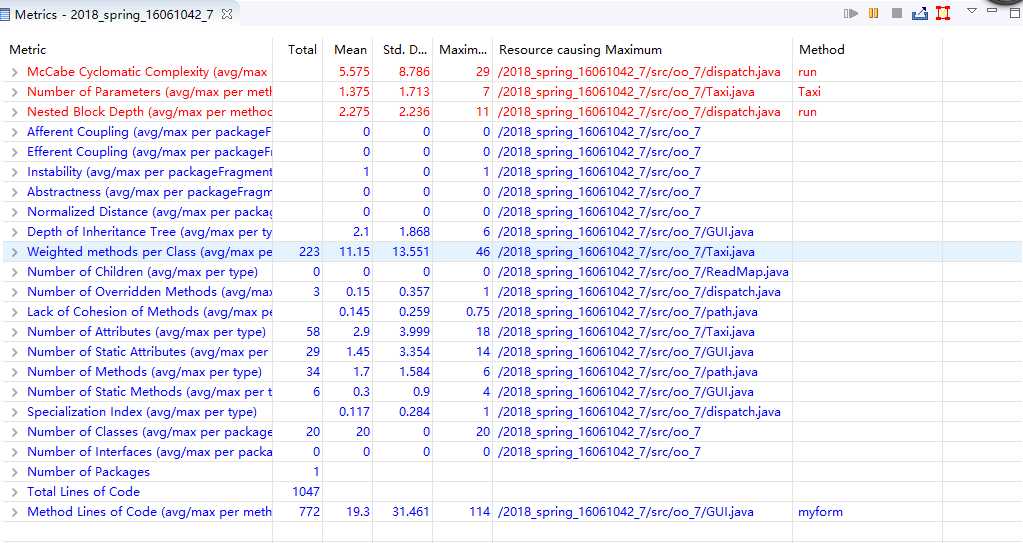The width and height of the screenshot is (1023, 543).
Task: Expand Total Lines of Code row
Action: click(14, 493)
